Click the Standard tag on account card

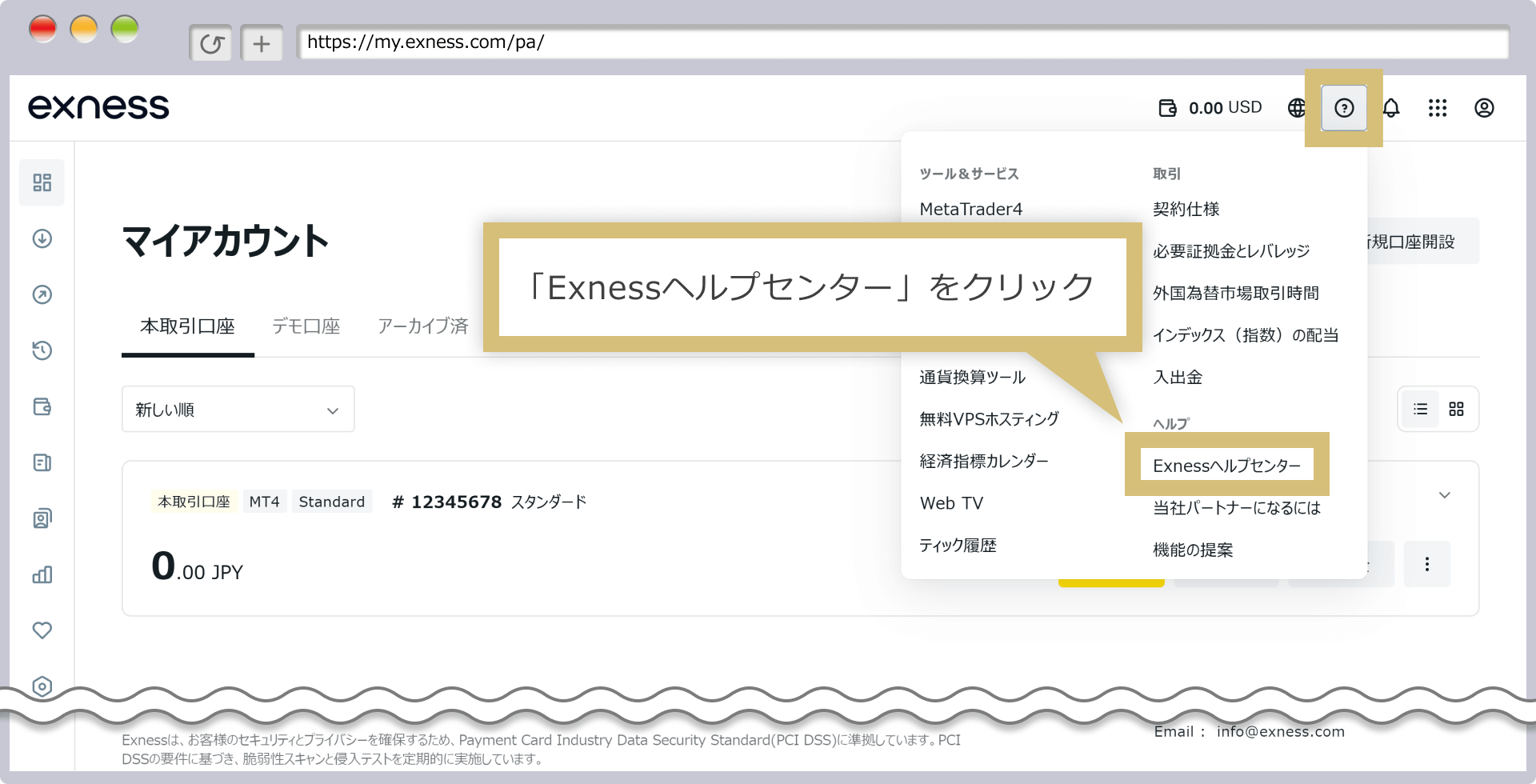[332, 502]
